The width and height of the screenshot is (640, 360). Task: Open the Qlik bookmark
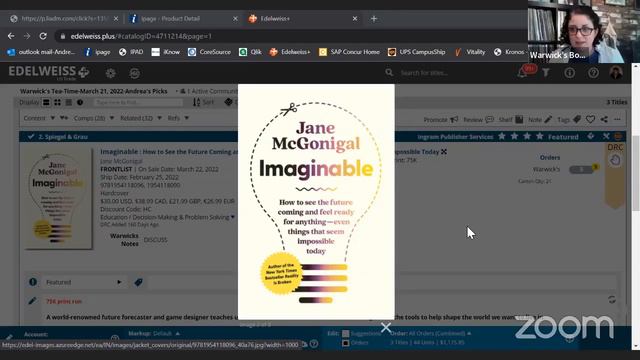(250, 52)
